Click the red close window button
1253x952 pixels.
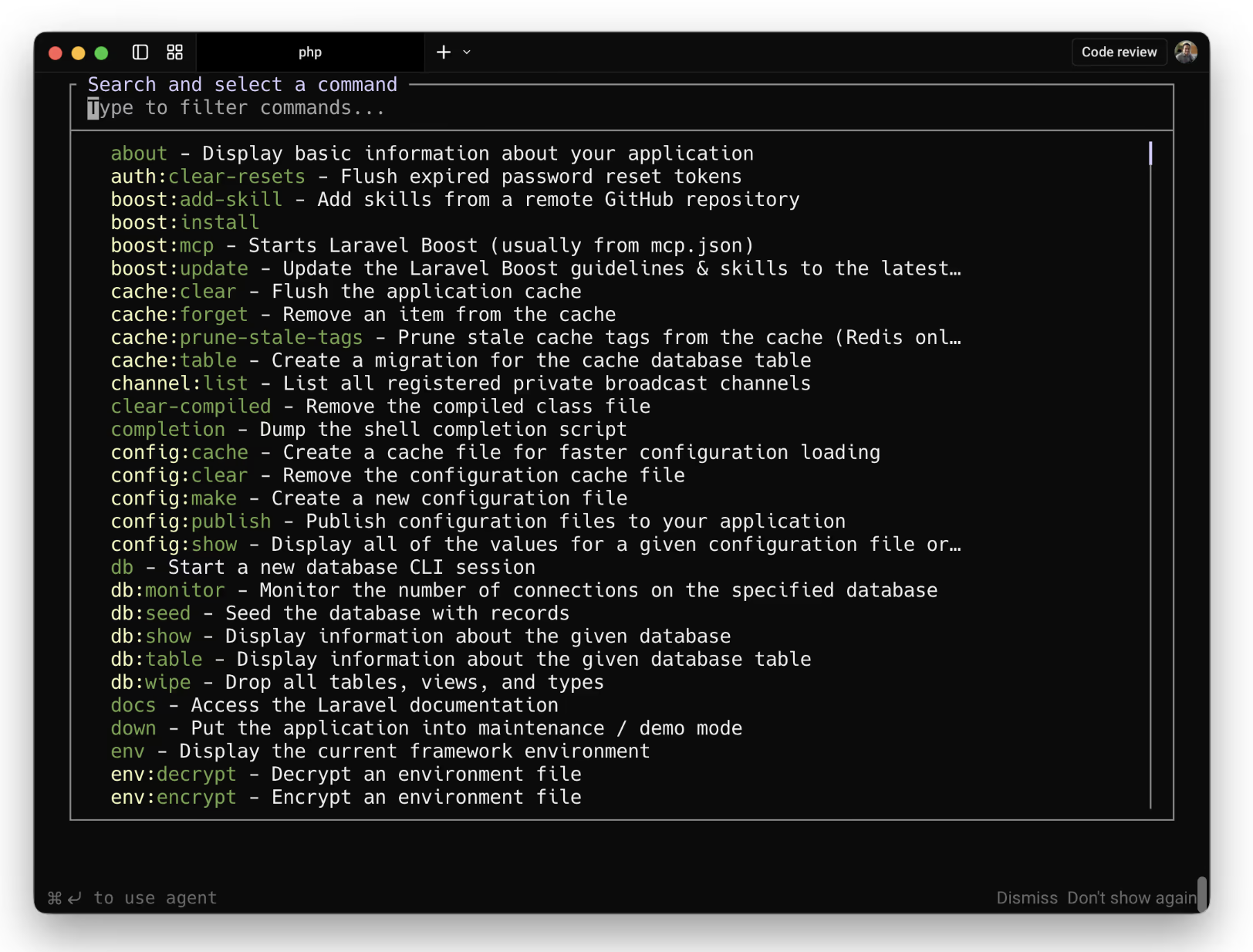(55, 53)
